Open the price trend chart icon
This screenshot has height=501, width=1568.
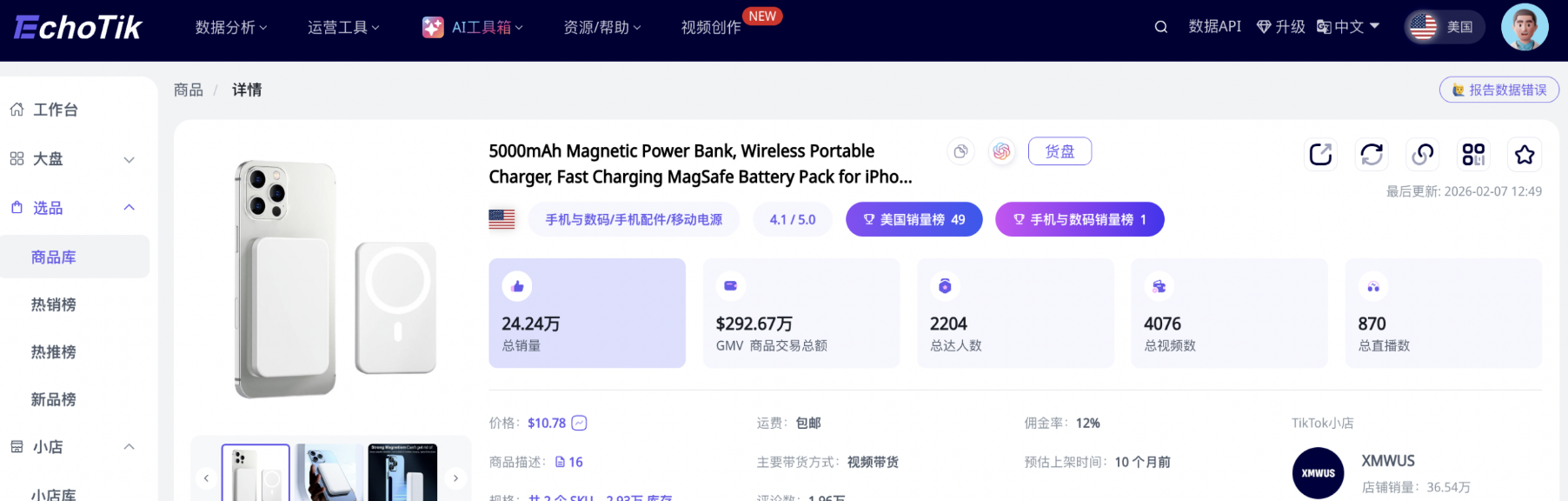point(580,424)
